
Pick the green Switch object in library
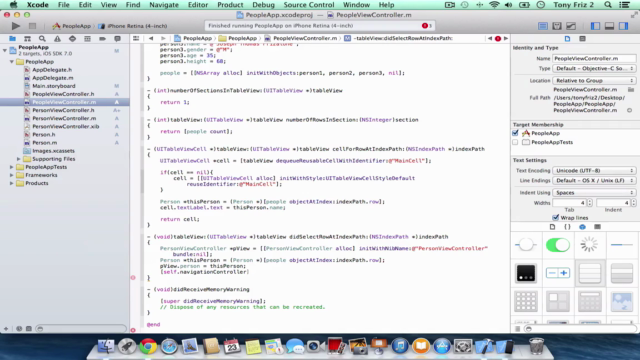(x=558, y=245)
